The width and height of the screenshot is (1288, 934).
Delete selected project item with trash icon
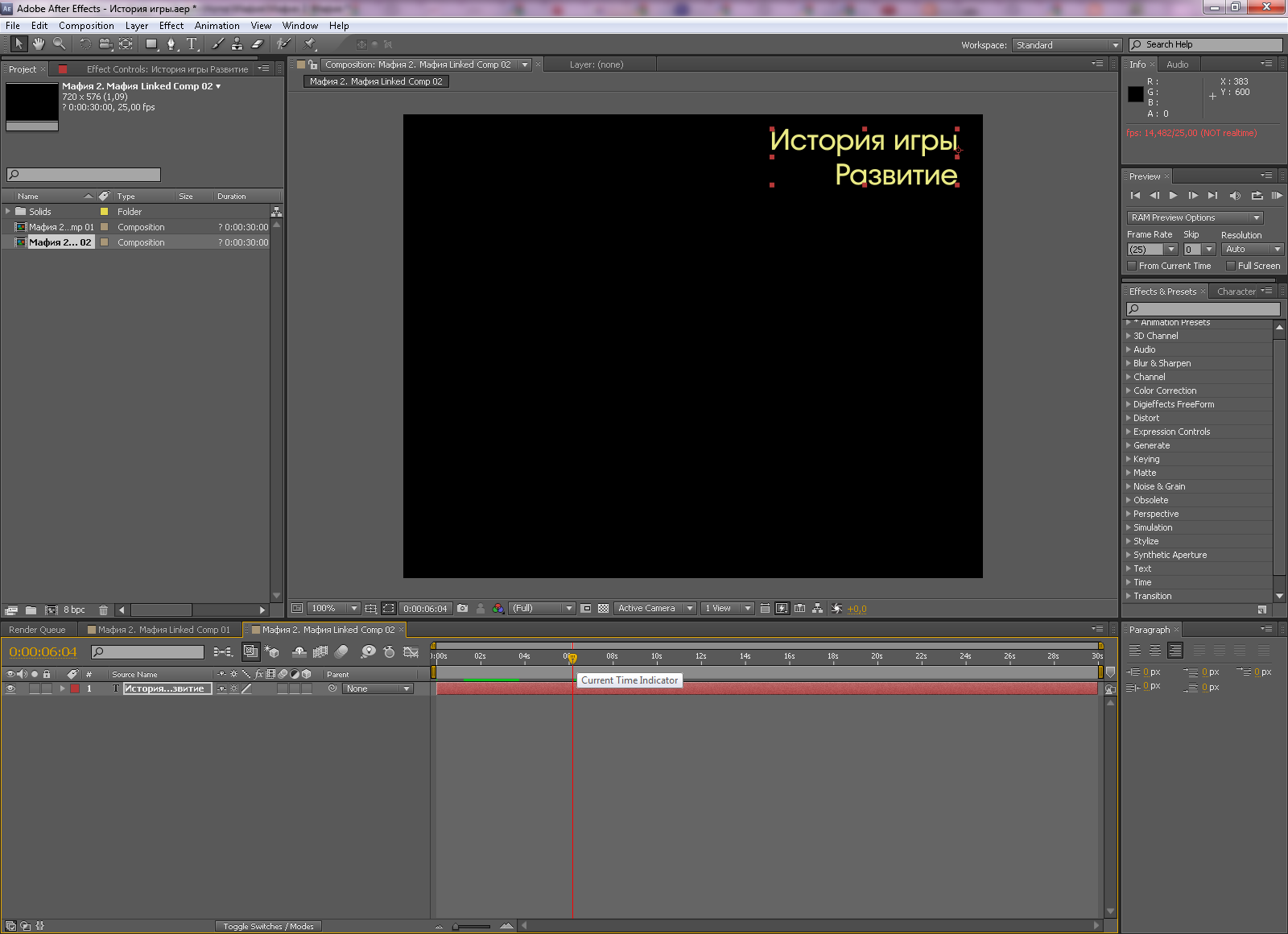[x=103, y=610]
